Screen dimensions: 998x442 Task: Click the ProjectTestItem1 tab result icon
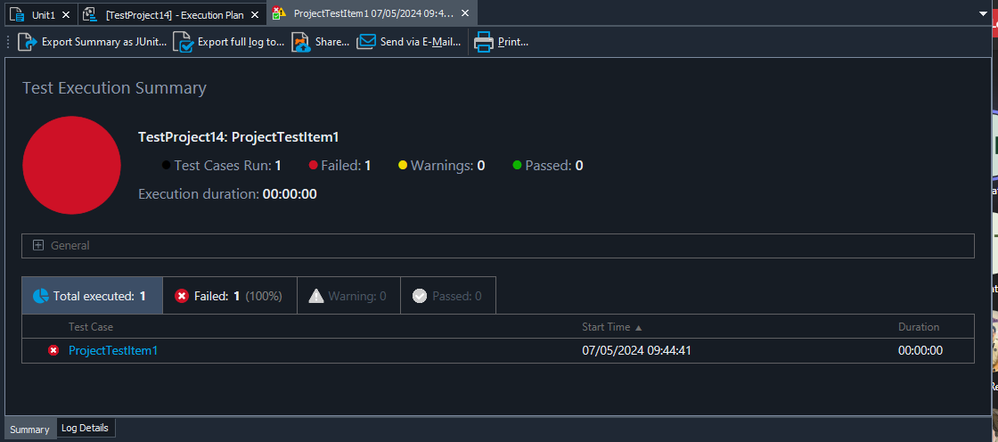coord(279,13)
